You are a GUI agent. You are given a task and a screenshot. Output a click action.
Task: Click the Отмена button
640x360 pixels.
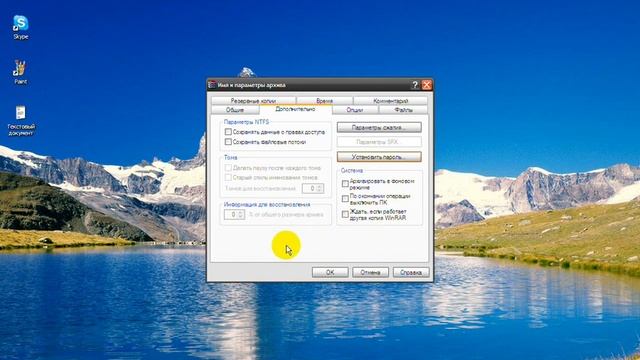coord(371,272)
